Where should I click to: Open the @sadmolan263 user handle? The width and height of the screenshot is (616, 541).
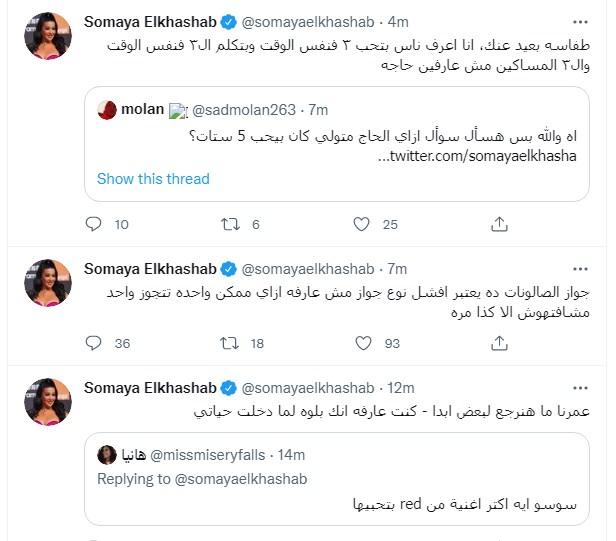coord(243,110)
